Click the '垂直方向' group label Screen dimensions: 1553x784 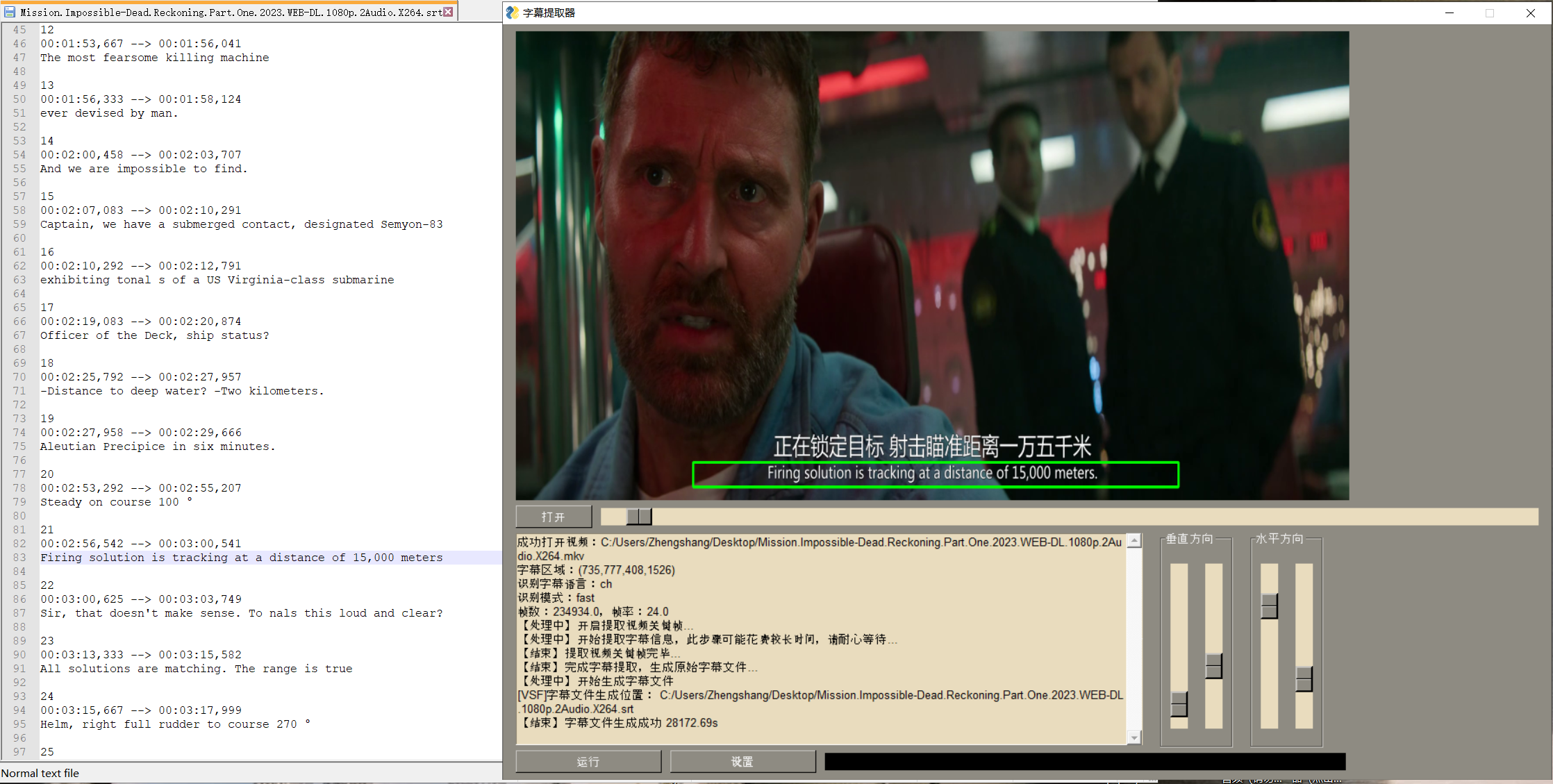pyautogui.click(x=1189, y=539)
